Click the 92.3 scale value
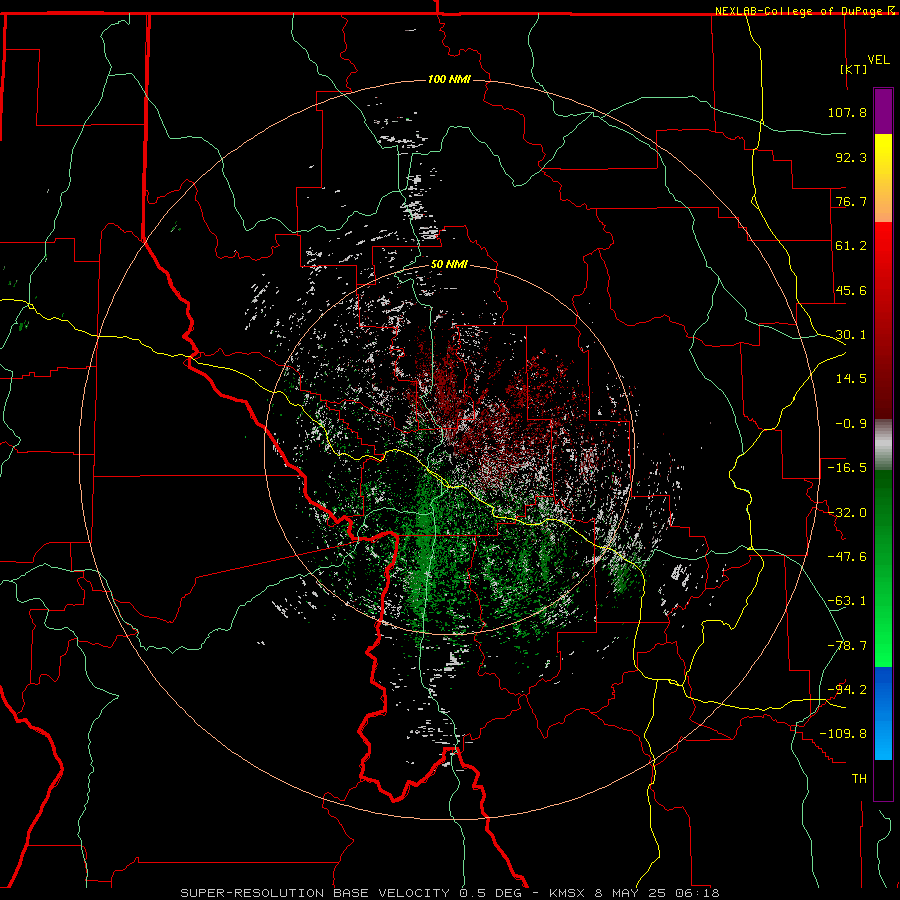Image resolution: width=900 pixels, height=900 pixels. point(851,157)
